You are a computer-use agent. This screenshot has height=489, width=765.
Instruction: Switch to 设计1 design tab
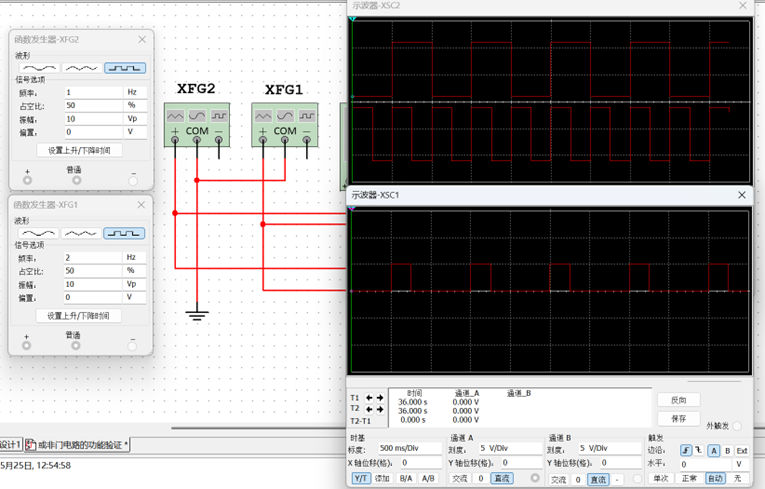tap(11, 445)
